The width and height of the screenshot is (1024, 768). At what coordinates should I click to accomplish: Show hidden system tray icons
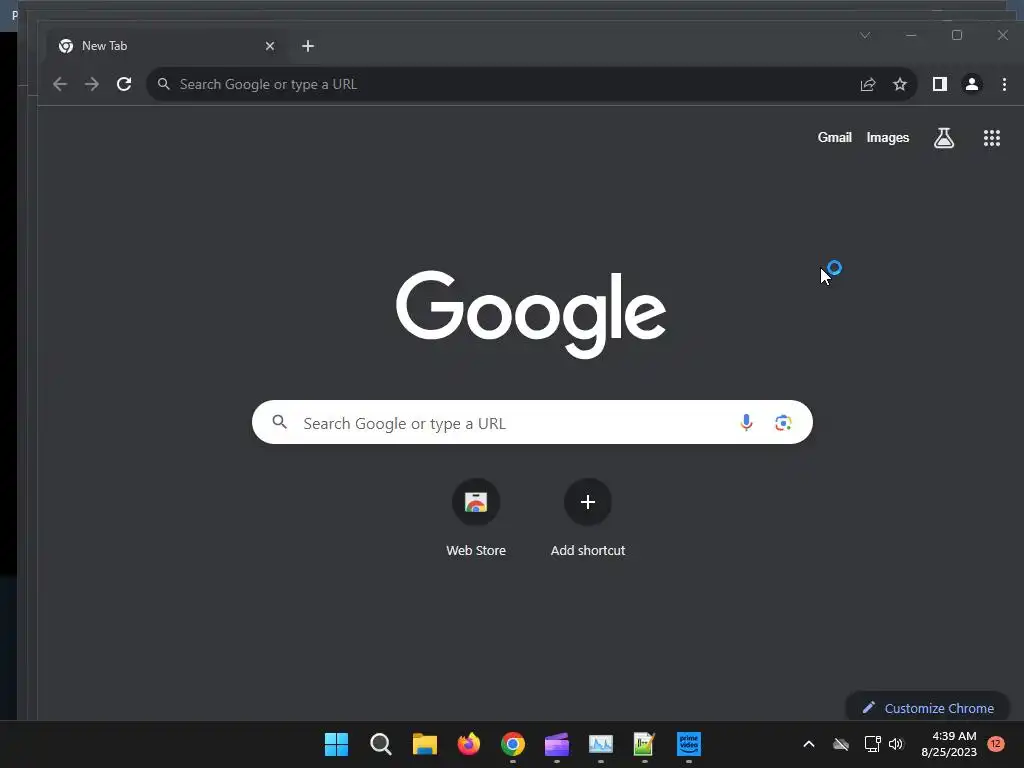click(x=808, y=744)
